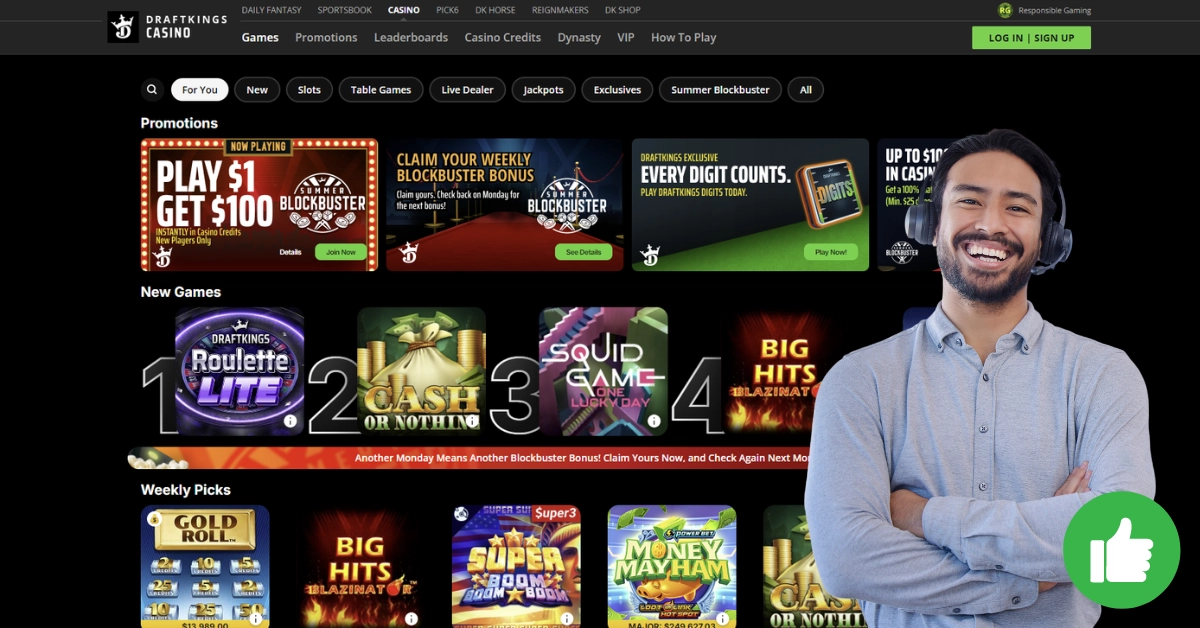Viewport: 1200px width, 628px height.
Task: Open Cash or Nothing tile in New Games
Action: click(x=422, y=371)
